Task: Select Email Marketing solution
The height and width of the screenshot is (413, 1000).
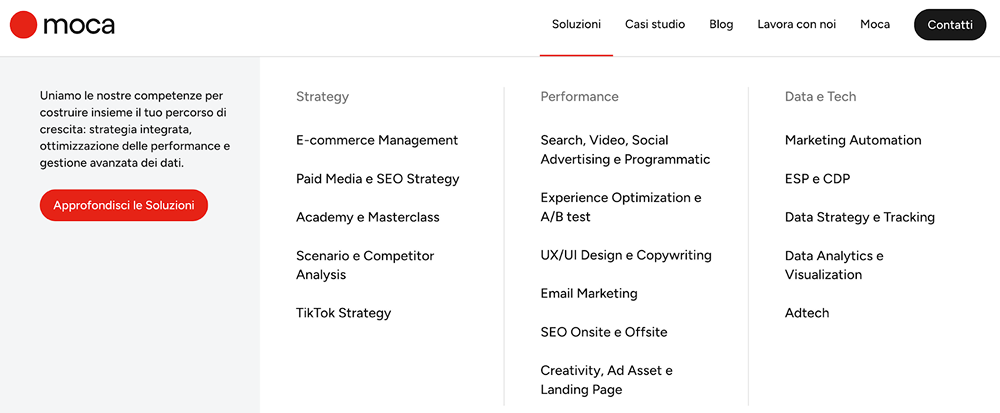Action: pyautogui.click(x=589, y=293)
